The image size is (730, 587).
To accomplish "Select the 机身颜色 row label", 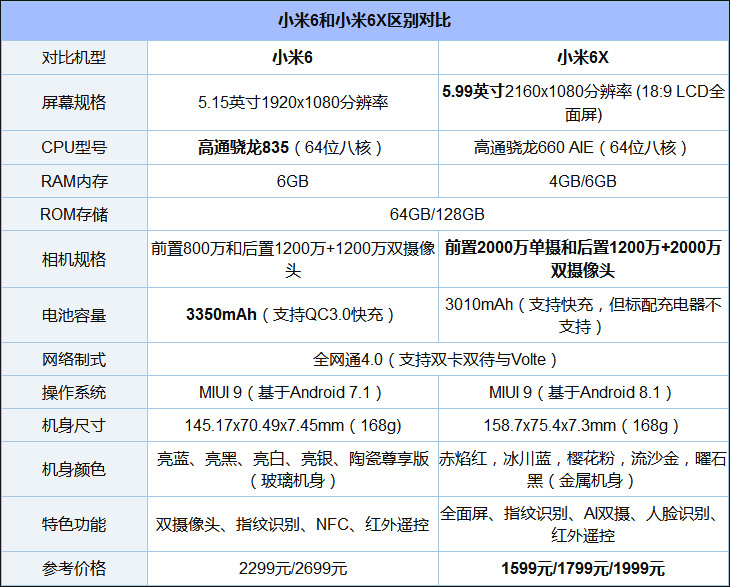I will (74, 469).
